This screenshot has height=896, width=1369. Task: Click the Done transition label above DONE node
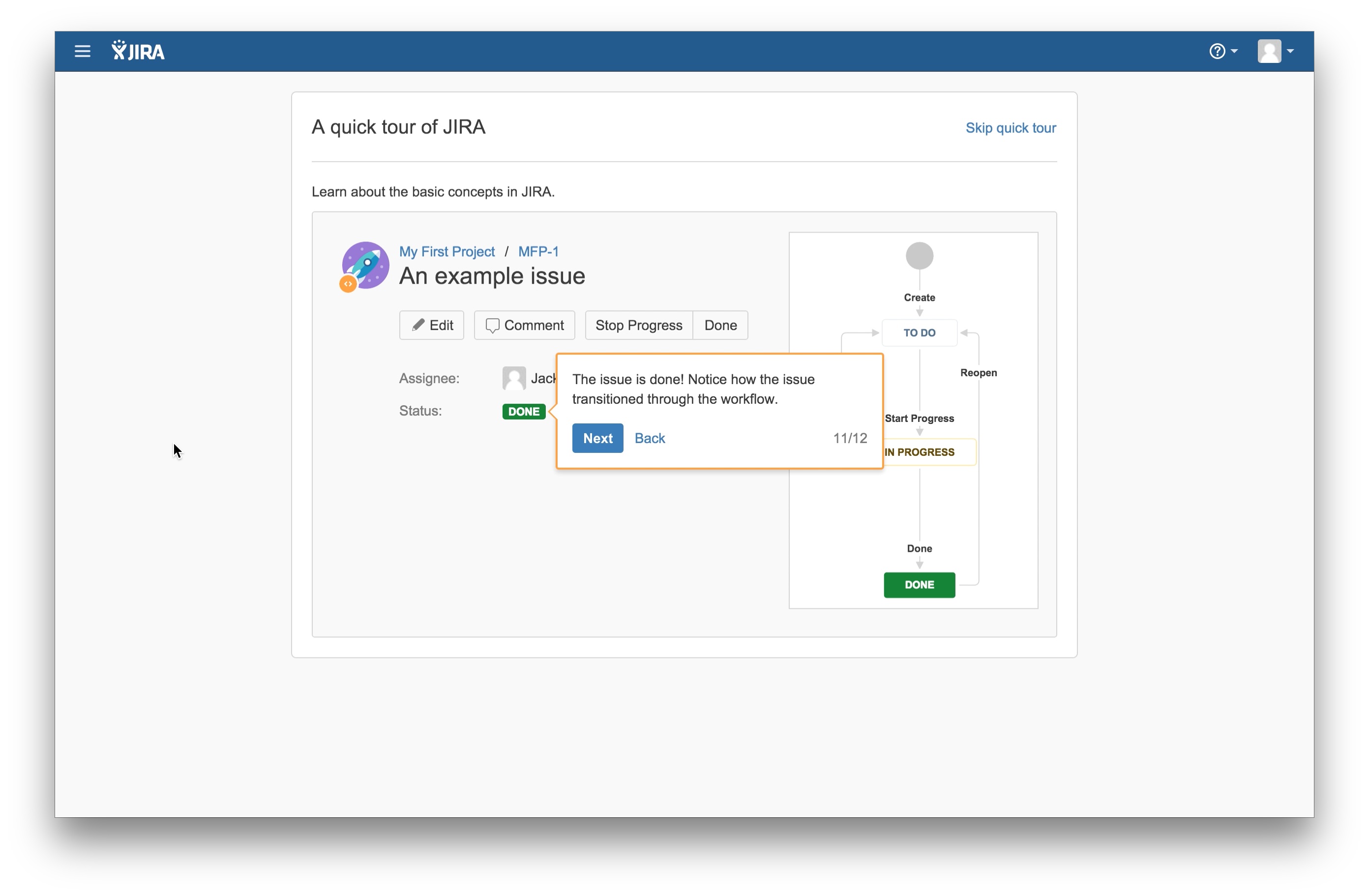[x=919, y=549]
